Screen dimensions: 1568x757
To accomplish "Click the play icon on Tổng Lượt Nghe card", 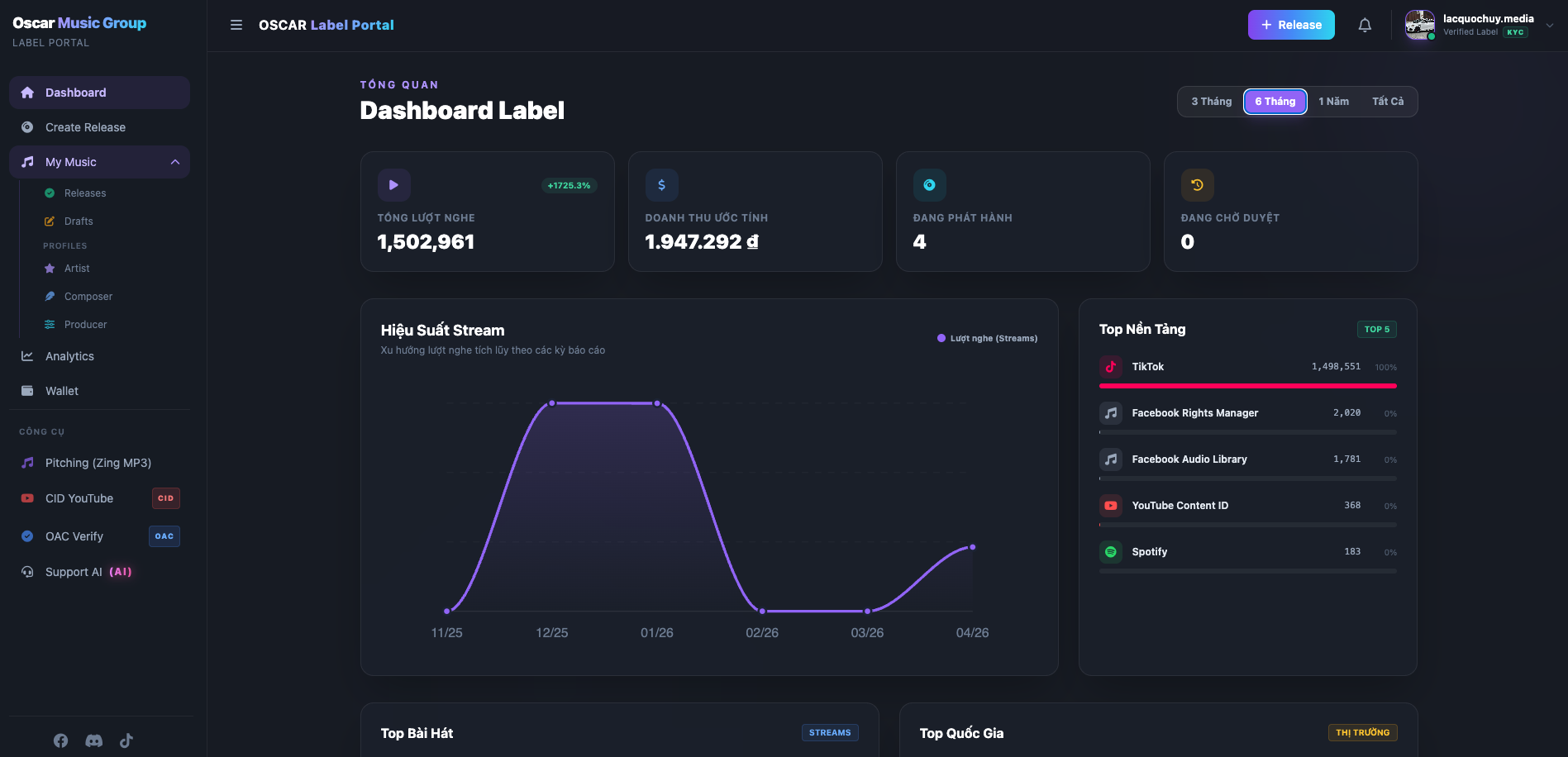I will pyautogui.click(x=394, y=185).
